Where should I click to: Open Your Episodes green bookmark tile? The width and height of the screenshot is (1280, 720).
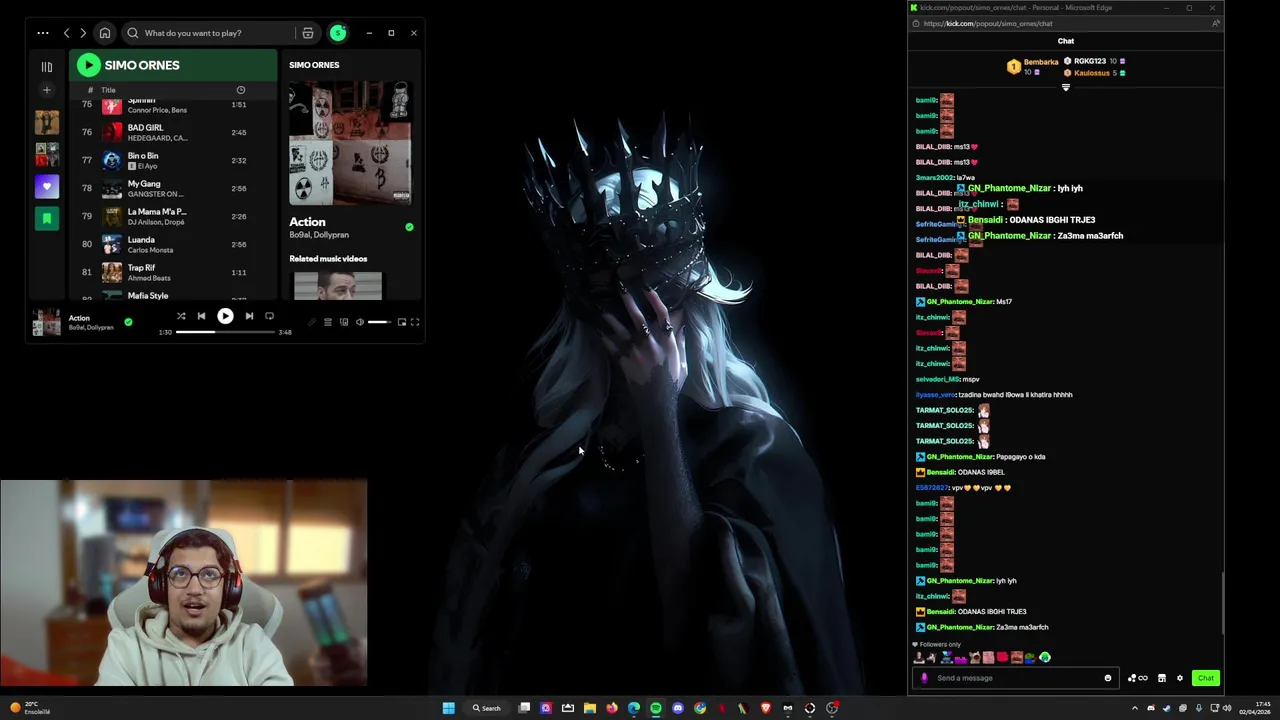click(47, 218)
